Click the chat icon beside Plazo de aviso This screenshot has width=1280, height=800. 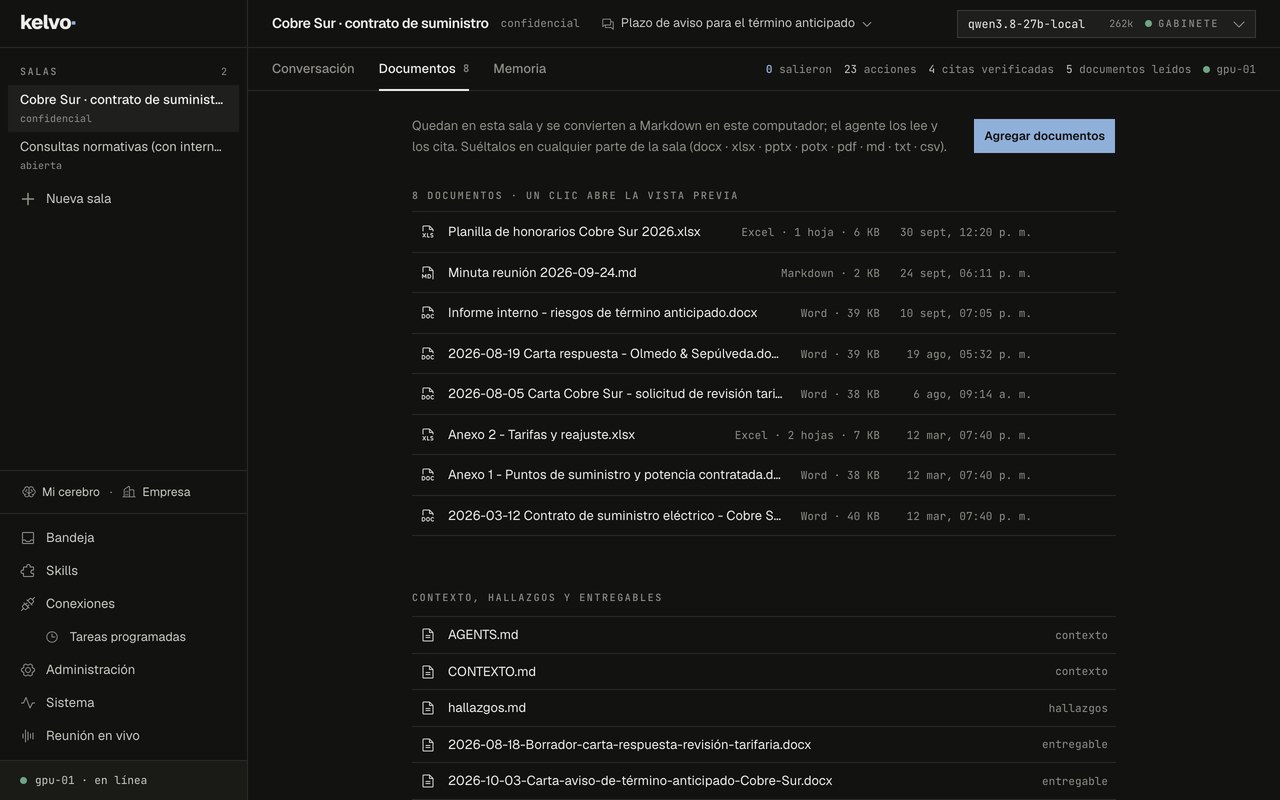coord(608,24)
